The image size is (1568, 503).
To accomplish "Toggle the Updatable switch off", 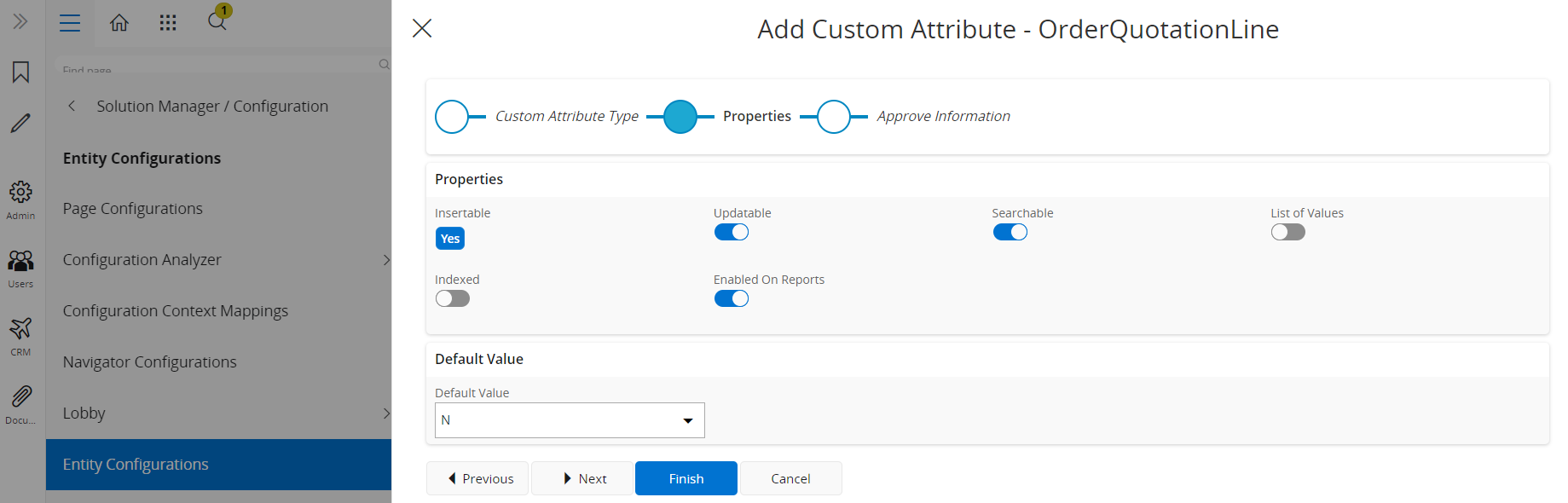I will pos(732,232).
